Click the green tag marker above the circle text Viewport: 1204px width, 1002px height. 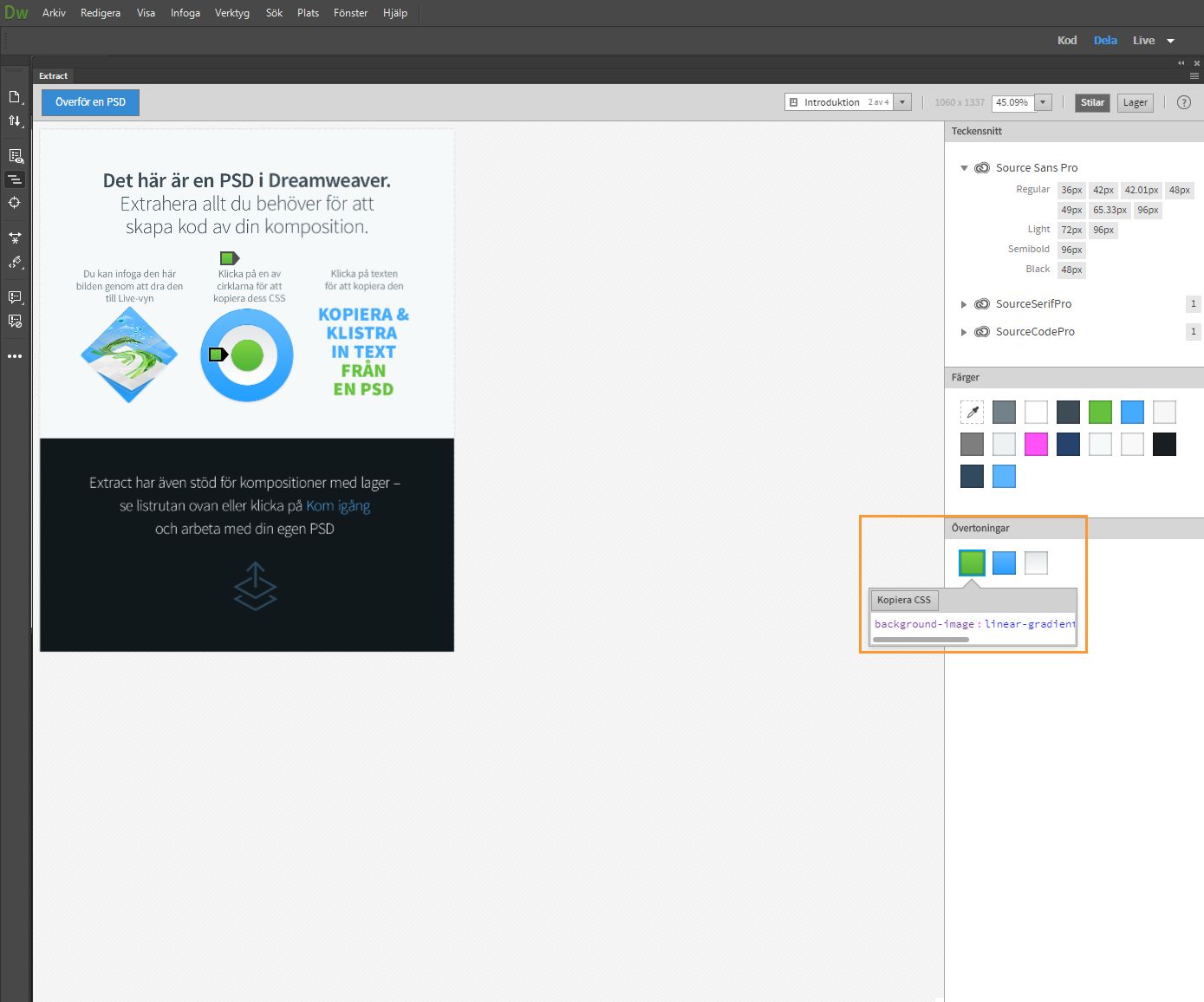[229, 258]
